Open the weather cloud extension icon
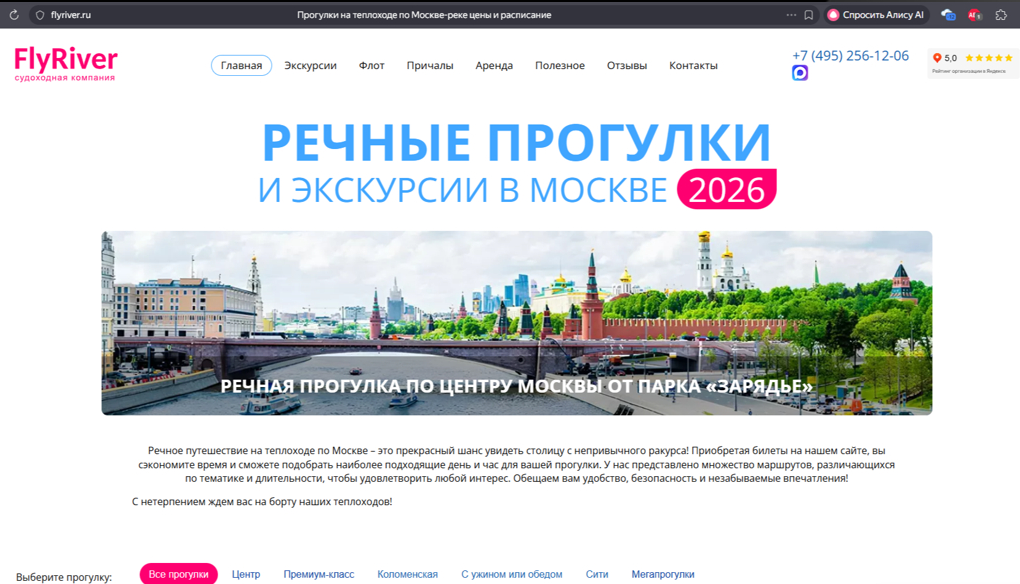This screenshot has height=584, width=1020. click(948, 15)
